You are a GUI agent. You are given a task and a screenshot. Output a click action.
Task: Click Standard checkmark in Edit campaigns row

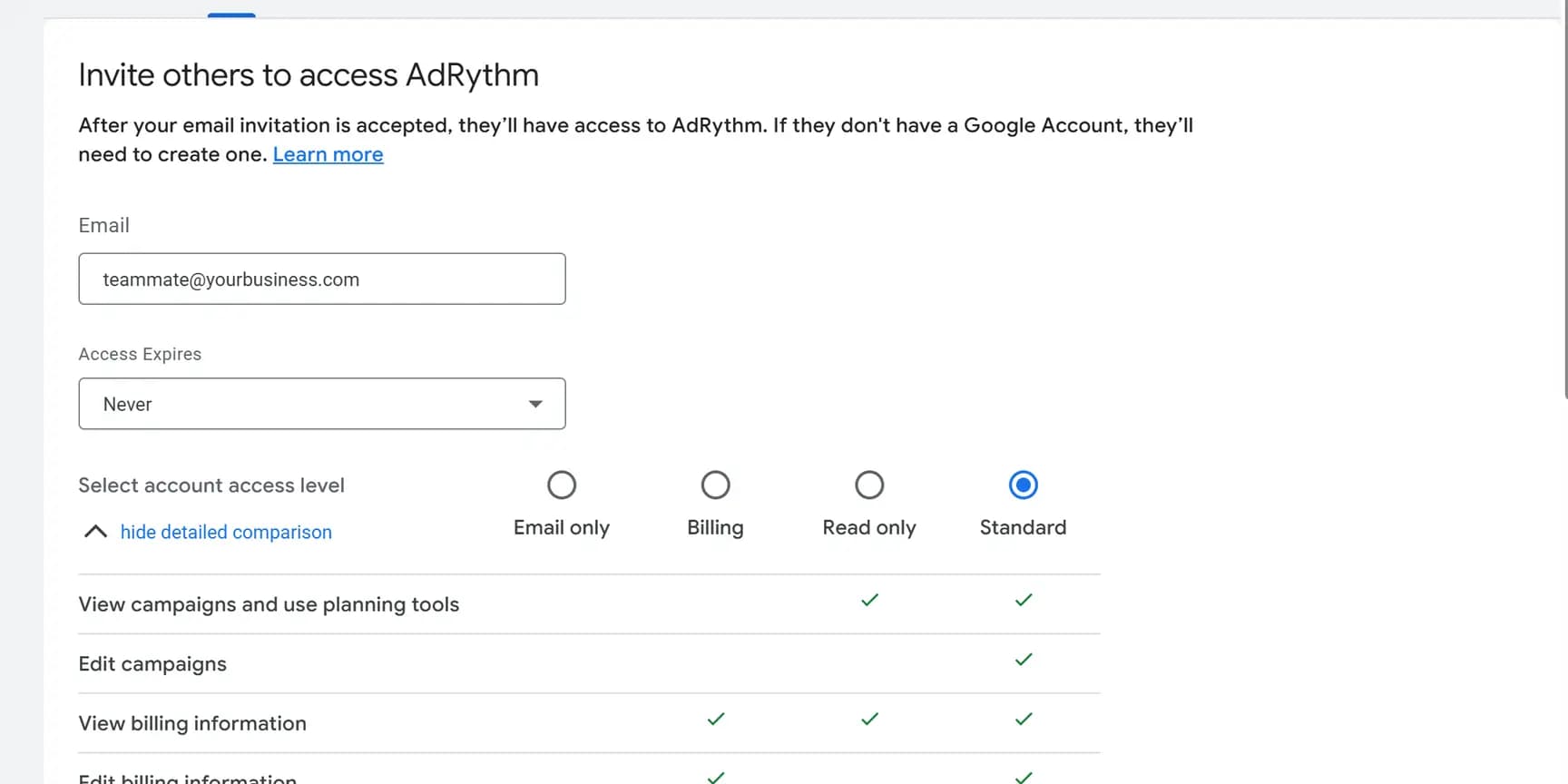tap(1024, 660)
